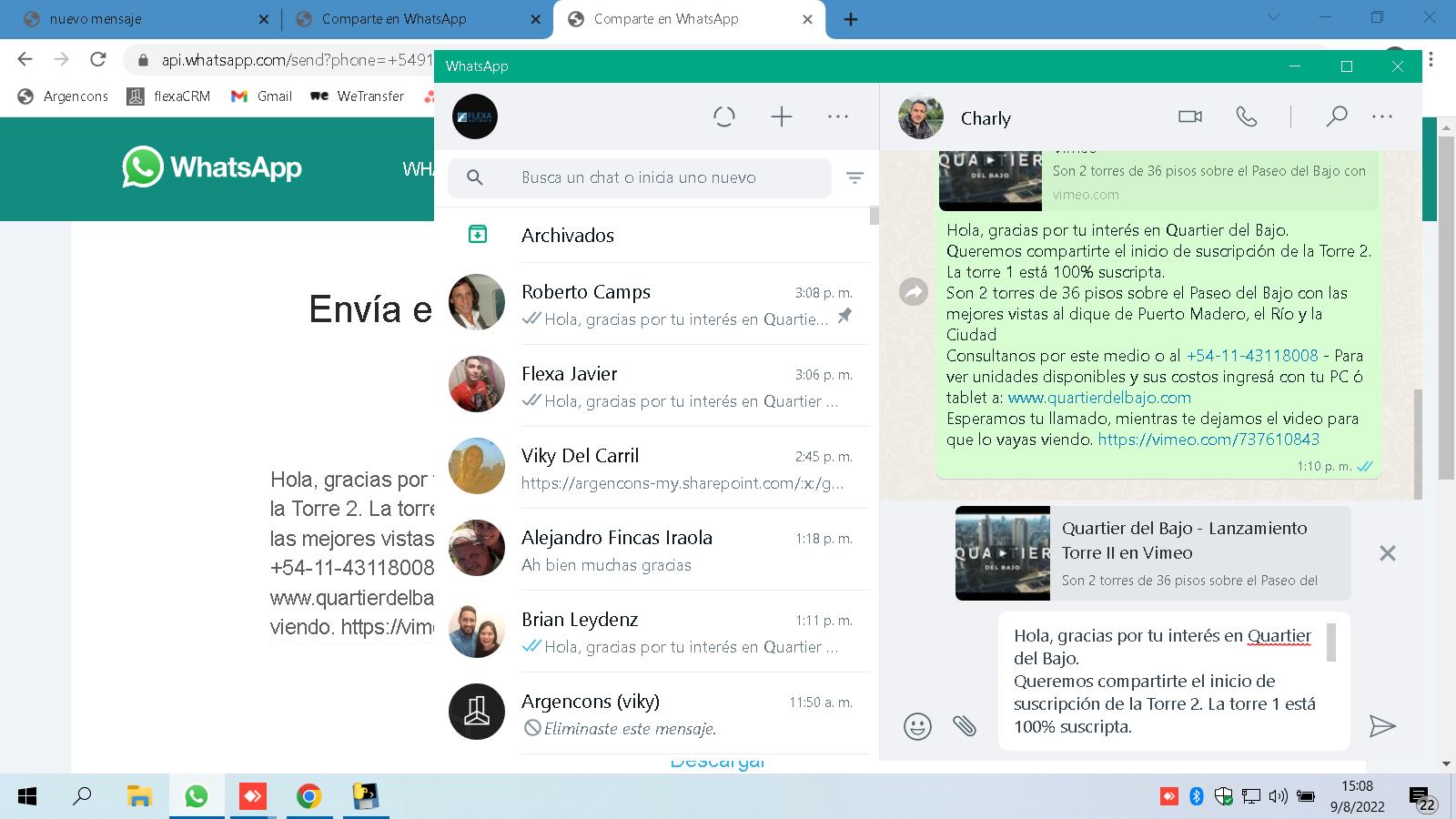Click the magnifier in chat search box

(x=475, y=177)
